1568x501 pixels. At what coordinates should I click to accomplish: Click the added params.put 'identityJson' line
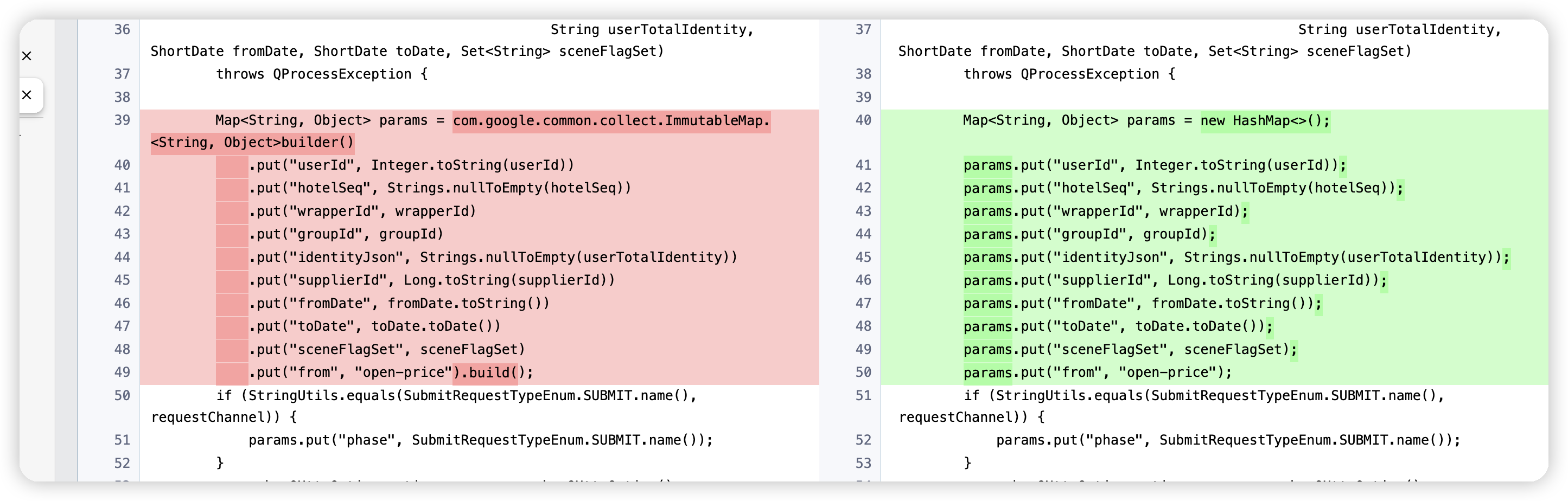pos(1235,258)
